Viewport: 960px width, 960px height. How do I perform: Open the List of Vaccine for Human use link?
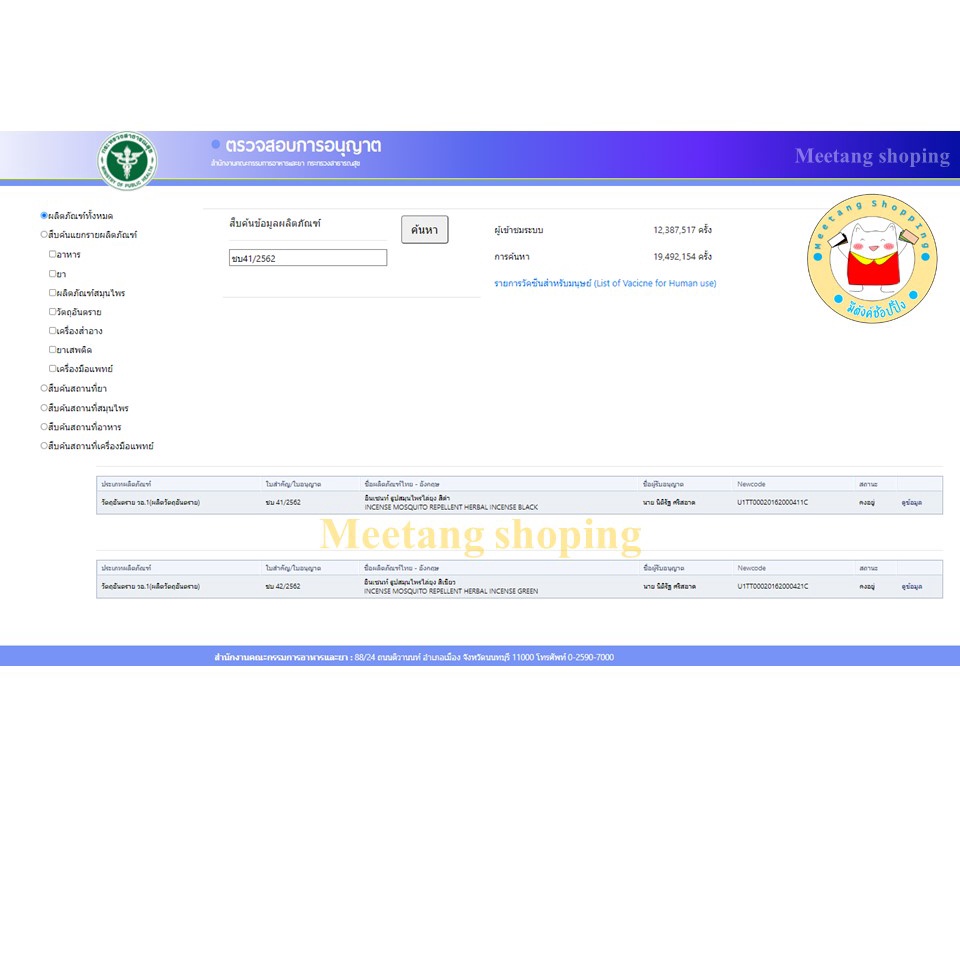[x=605, y=283]
